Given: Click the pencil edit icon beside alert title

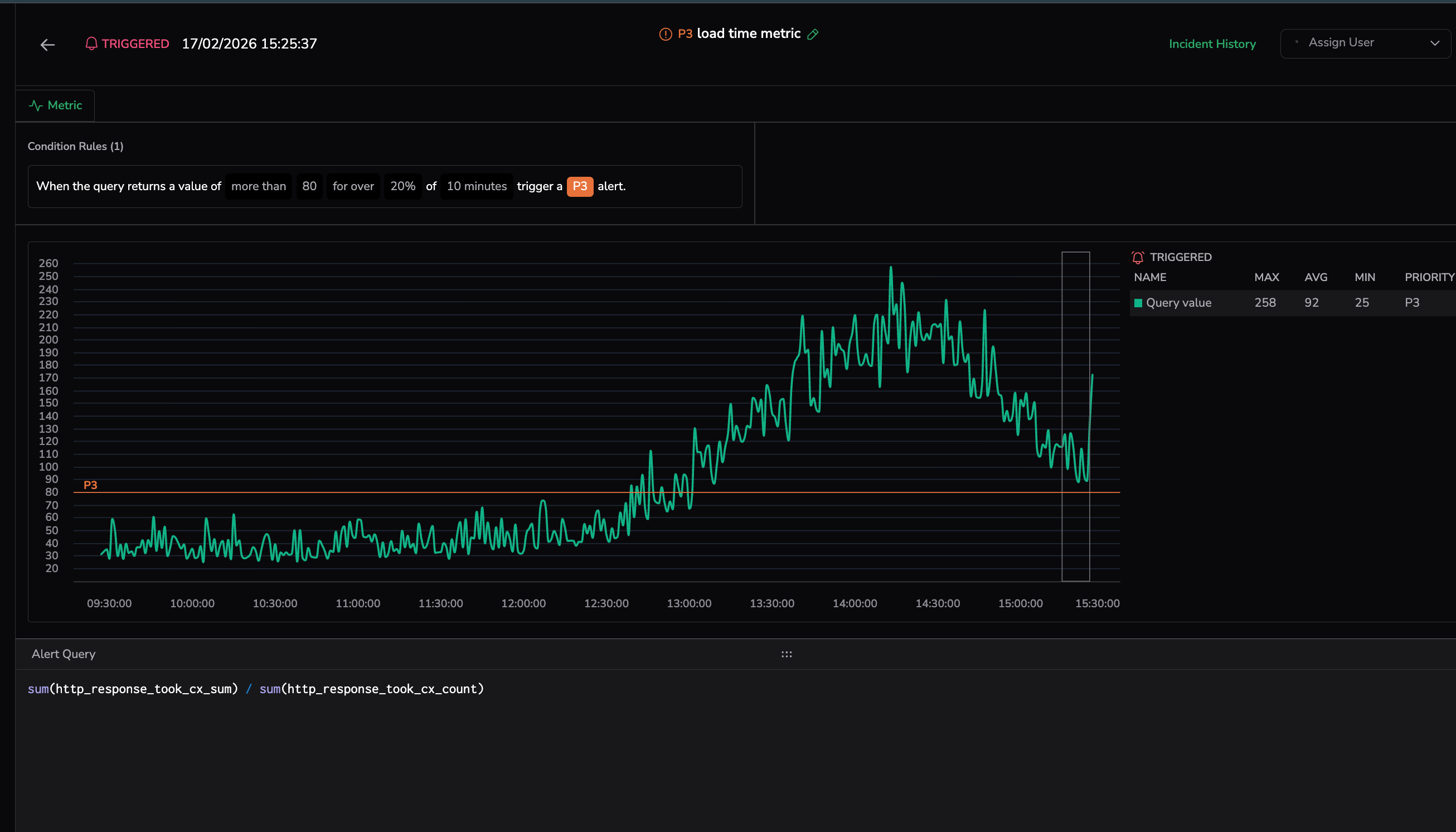Looking at the screenshot, I should (x=813, y=34).
